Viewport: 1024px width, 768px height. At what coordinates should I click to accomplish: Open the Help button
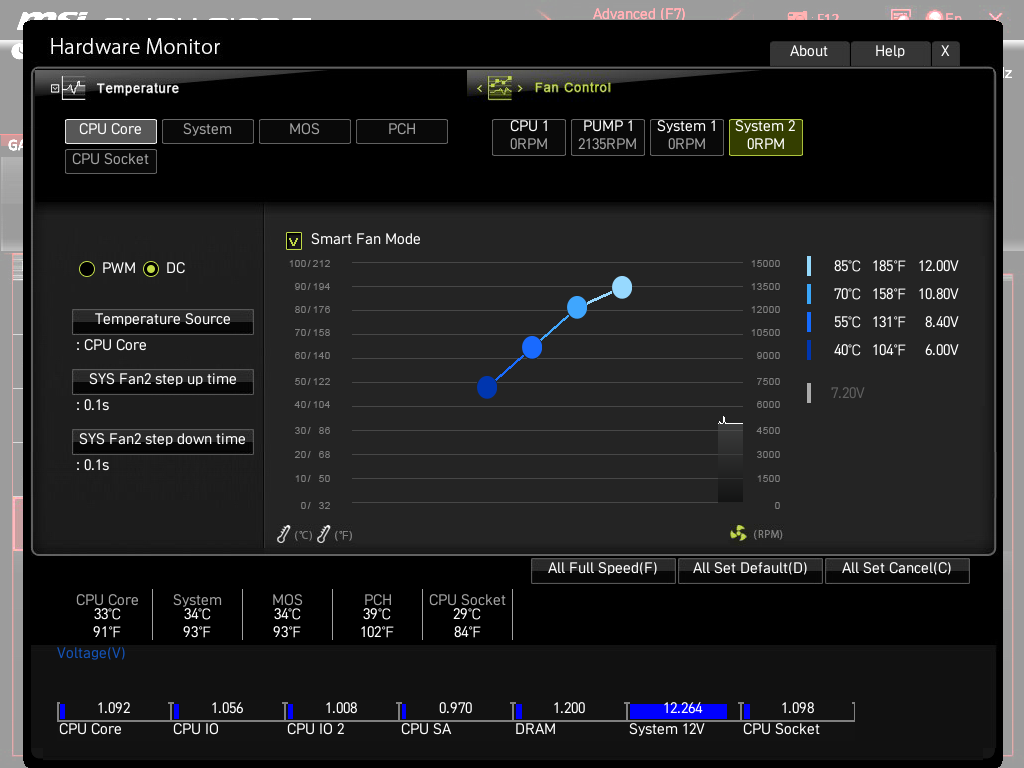coord(889,52)
